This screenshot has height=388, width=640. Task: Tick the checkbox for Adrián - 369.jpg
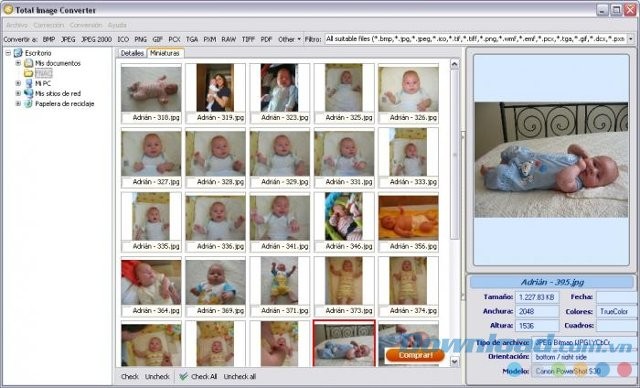(x=191, y=311)
